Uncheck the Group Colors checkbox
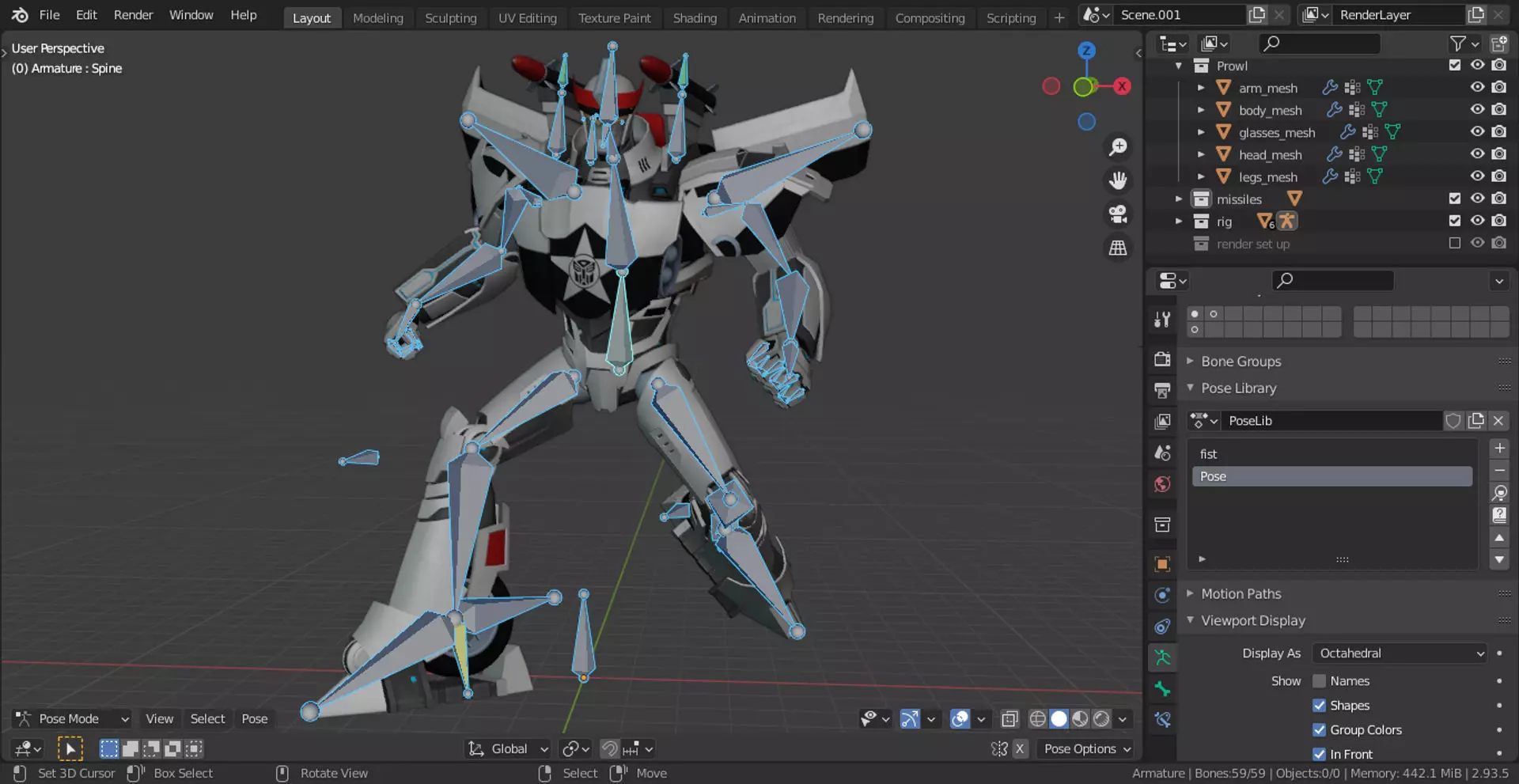Screen dimensions: 1519x784 (x=1319, y=730)
